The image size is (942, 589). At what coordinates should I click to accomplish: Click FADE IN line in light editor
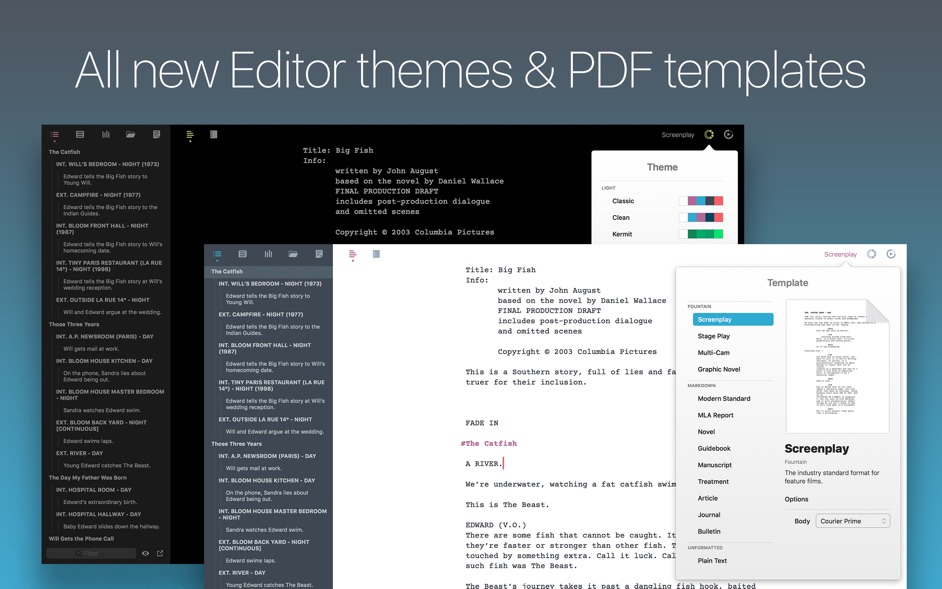click(x=482, y=423)
